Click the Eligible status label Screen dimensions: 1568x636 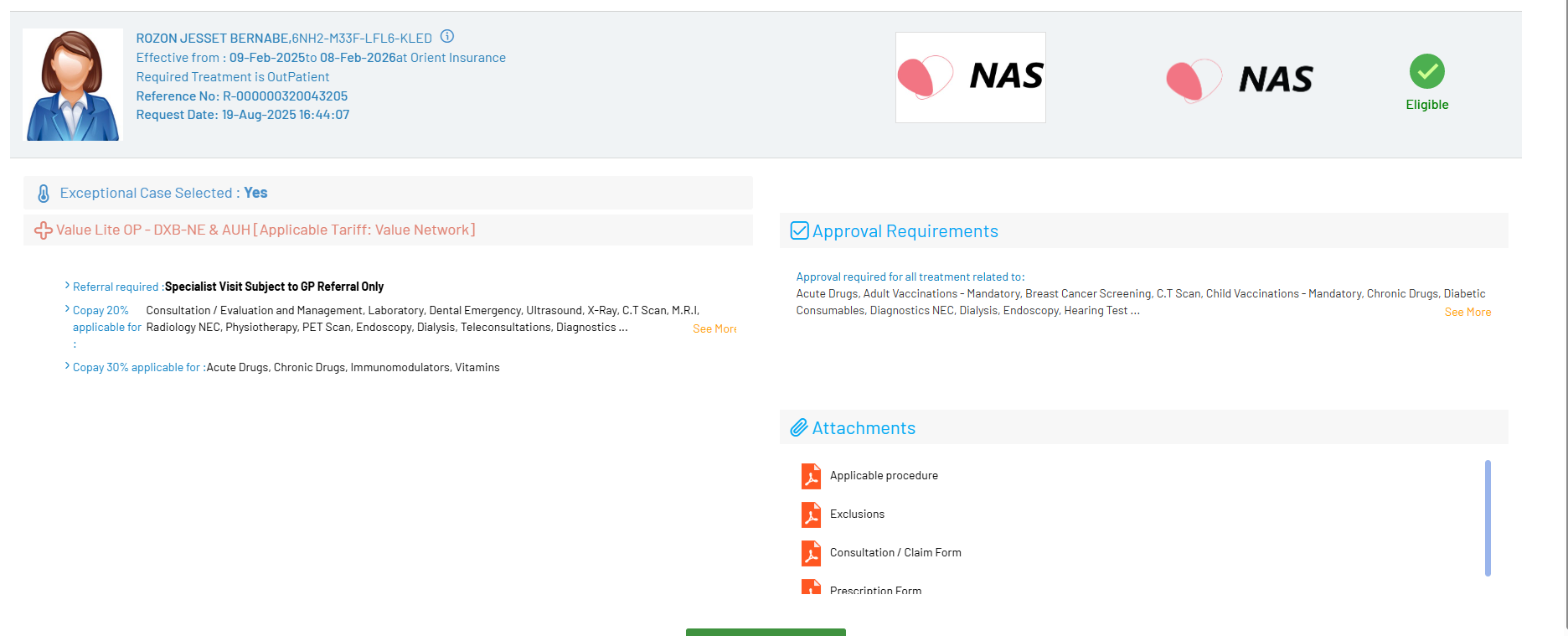[1427, 105]
